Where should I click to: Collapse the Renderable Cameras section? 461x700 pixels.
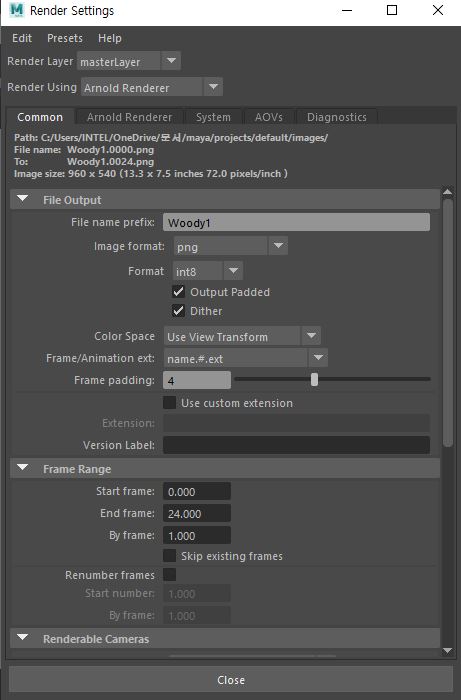pos(22,638)
